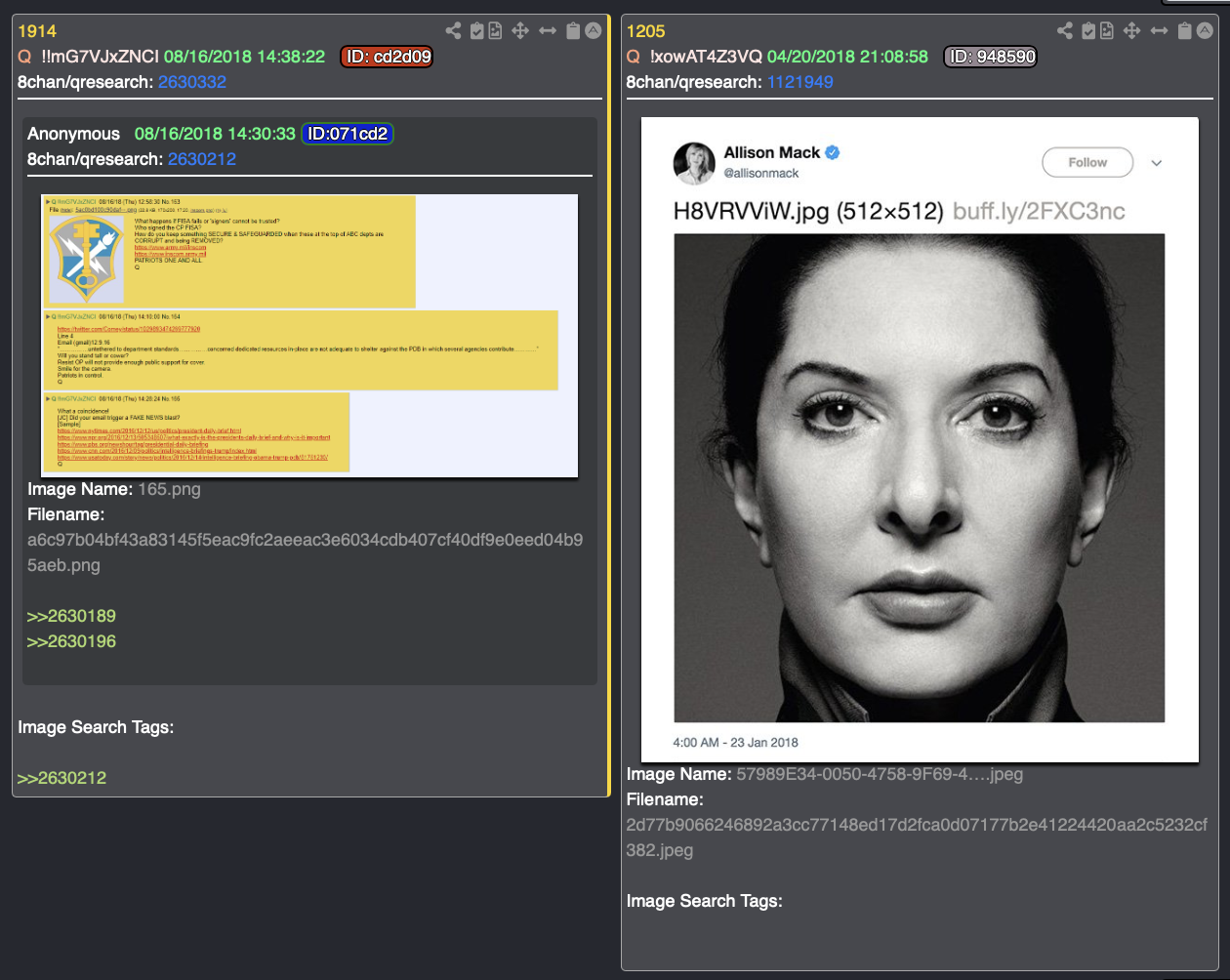Open 8chan/qresearch link 2630332
The width and height of the screenshot is (1230, 980).
coord(192,82)
